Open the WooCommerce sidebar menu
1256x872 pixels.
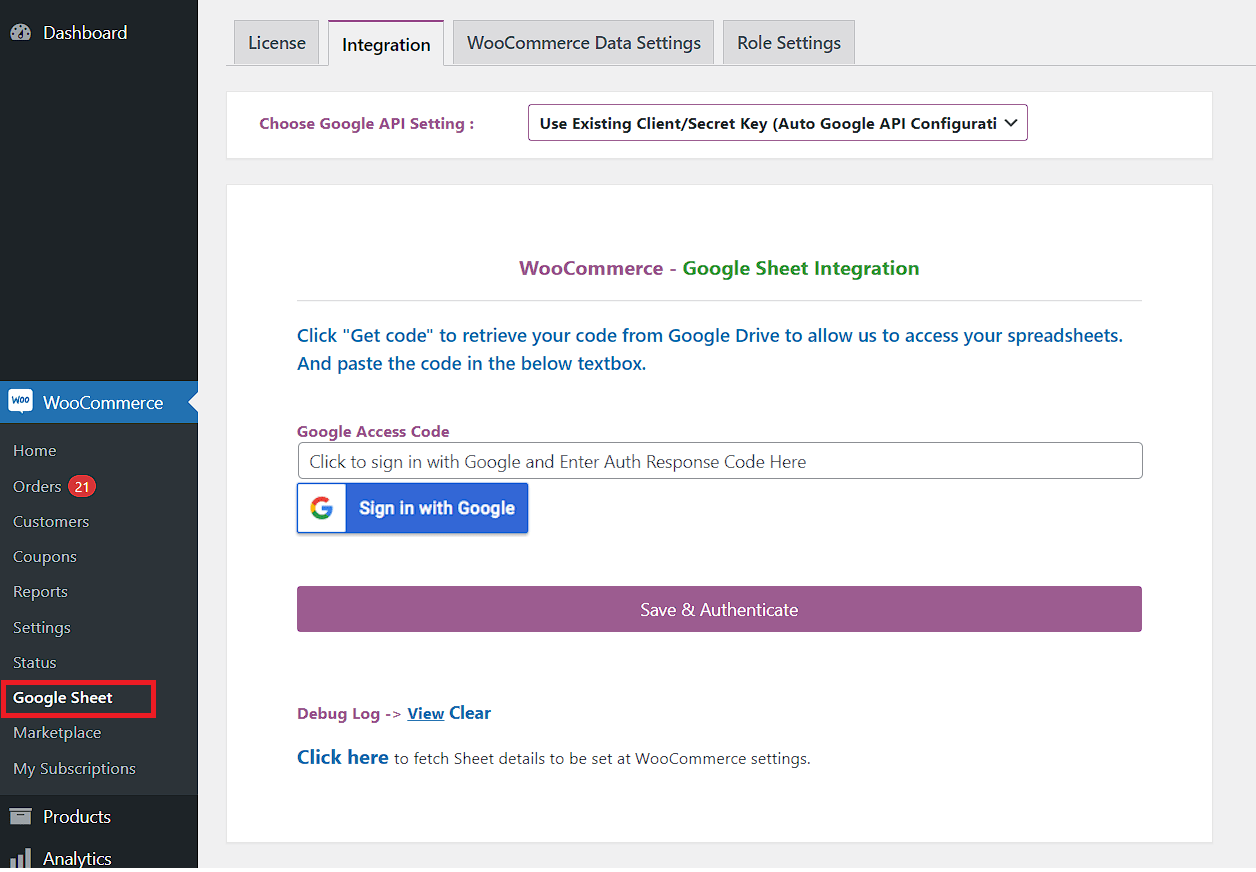[99, 402]
